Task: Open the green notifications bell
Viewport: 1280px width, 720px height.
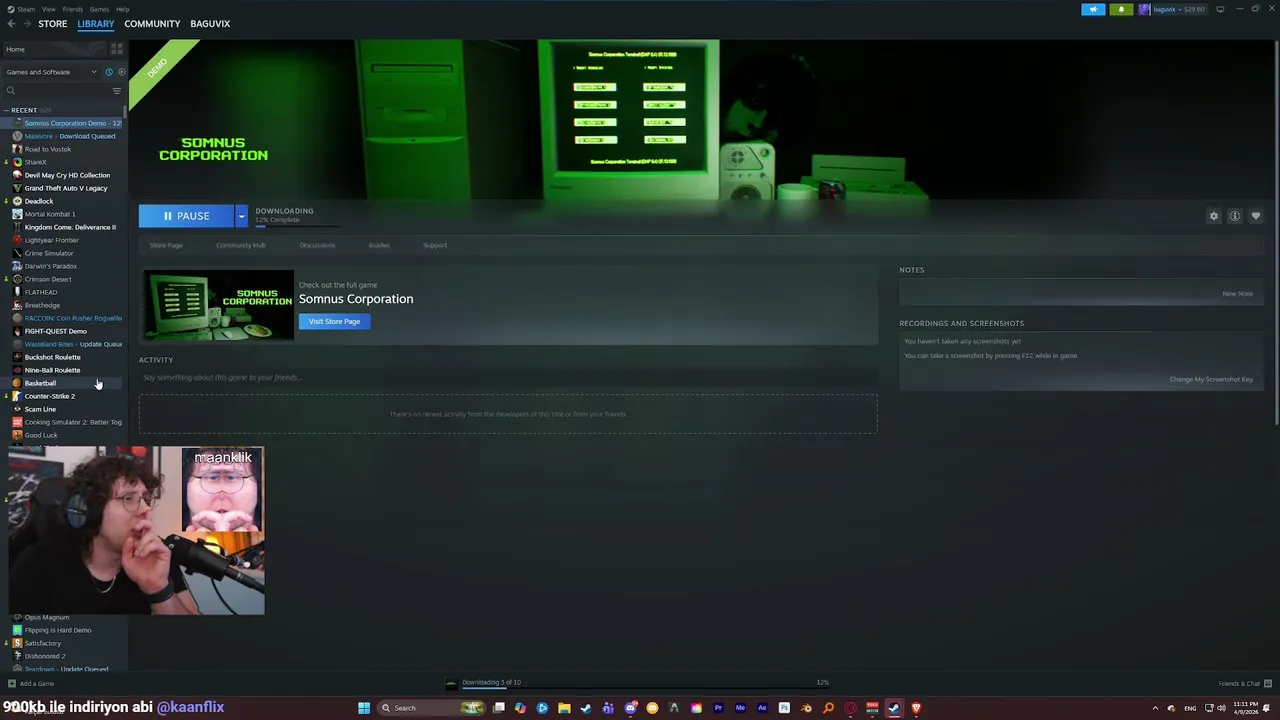Action: click(1121, 9)
